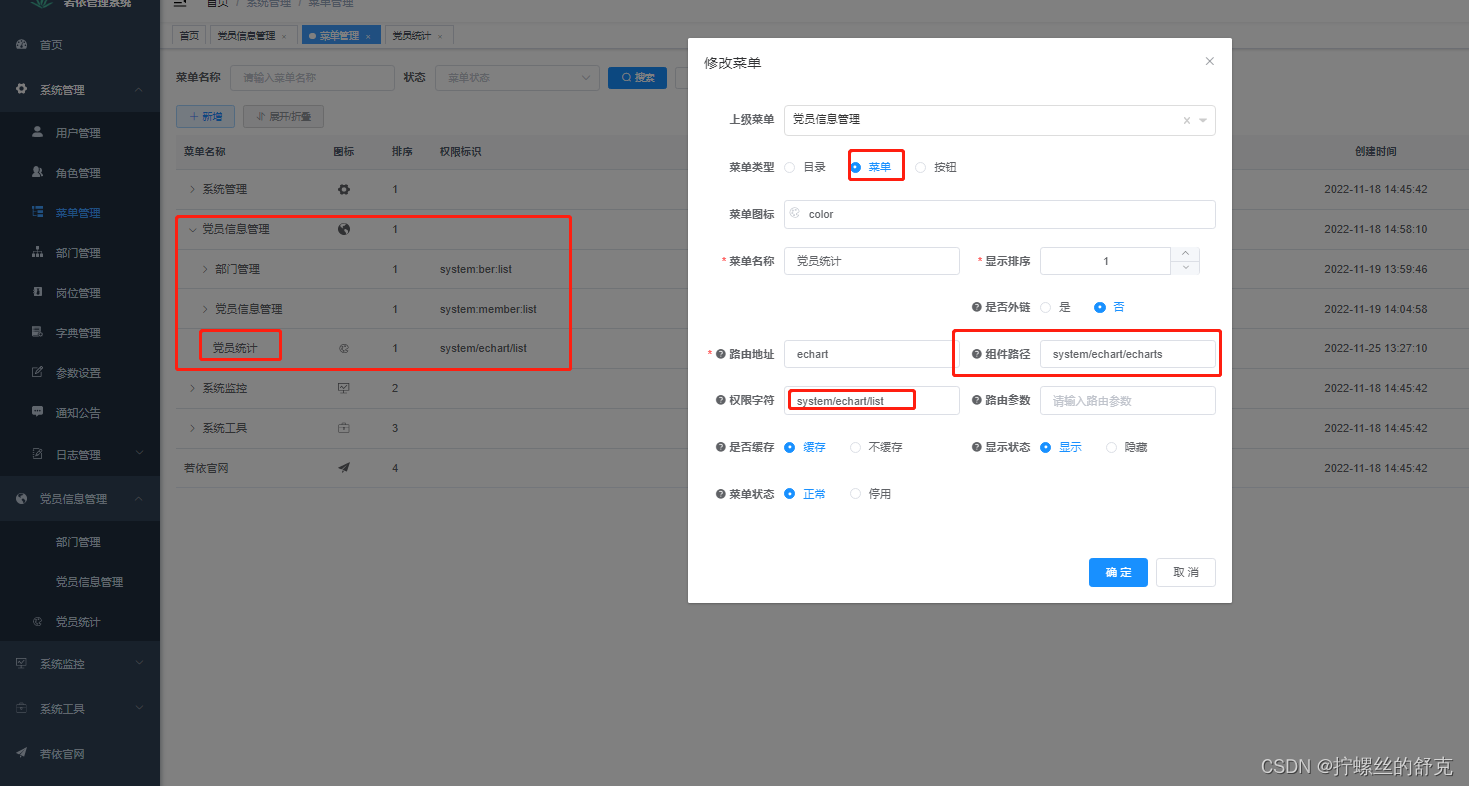
Task: Click help icon next to 菜单状态
Action: pos(721,494)
